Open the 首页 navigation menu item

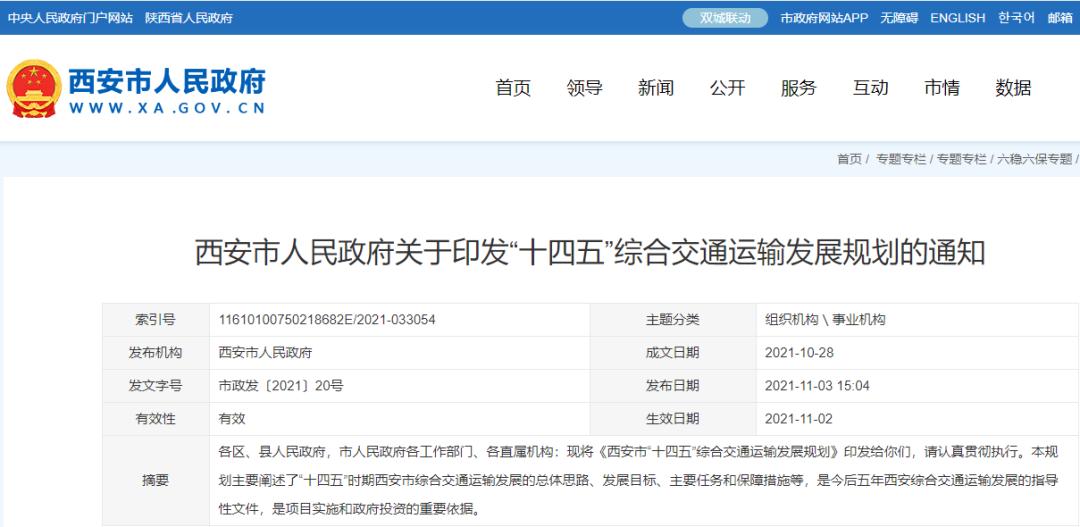tap(513, 88)
